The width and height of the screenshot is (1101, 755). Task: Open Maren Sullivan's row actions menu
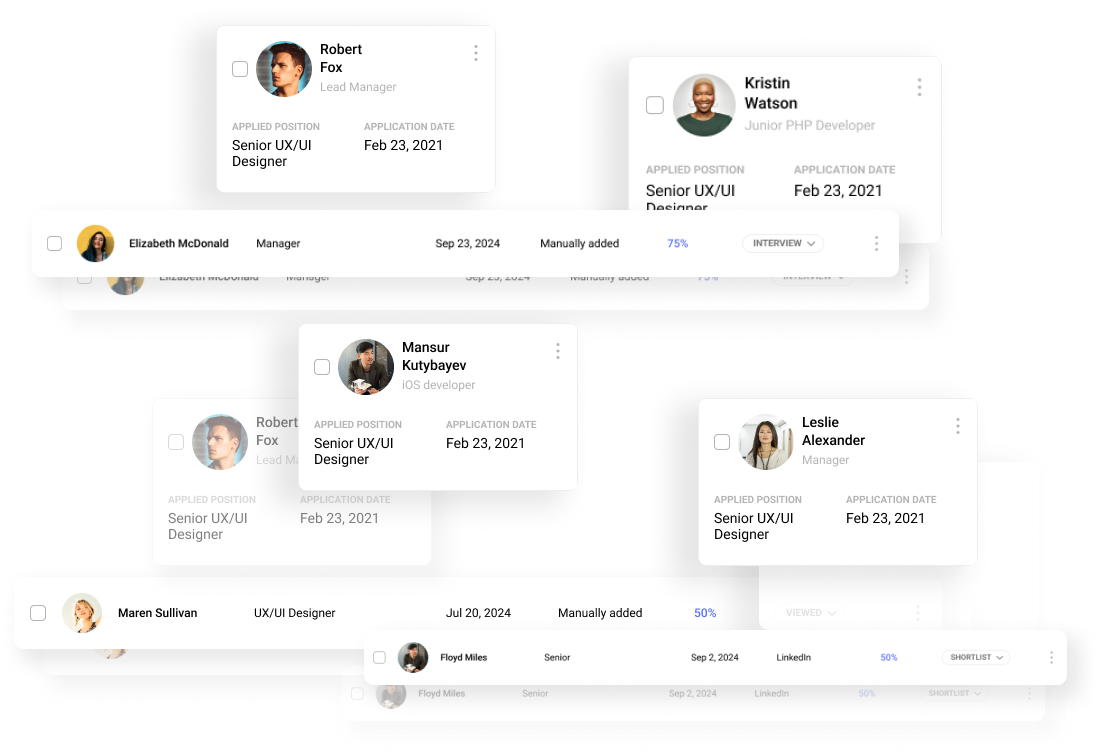coord(918,612)
